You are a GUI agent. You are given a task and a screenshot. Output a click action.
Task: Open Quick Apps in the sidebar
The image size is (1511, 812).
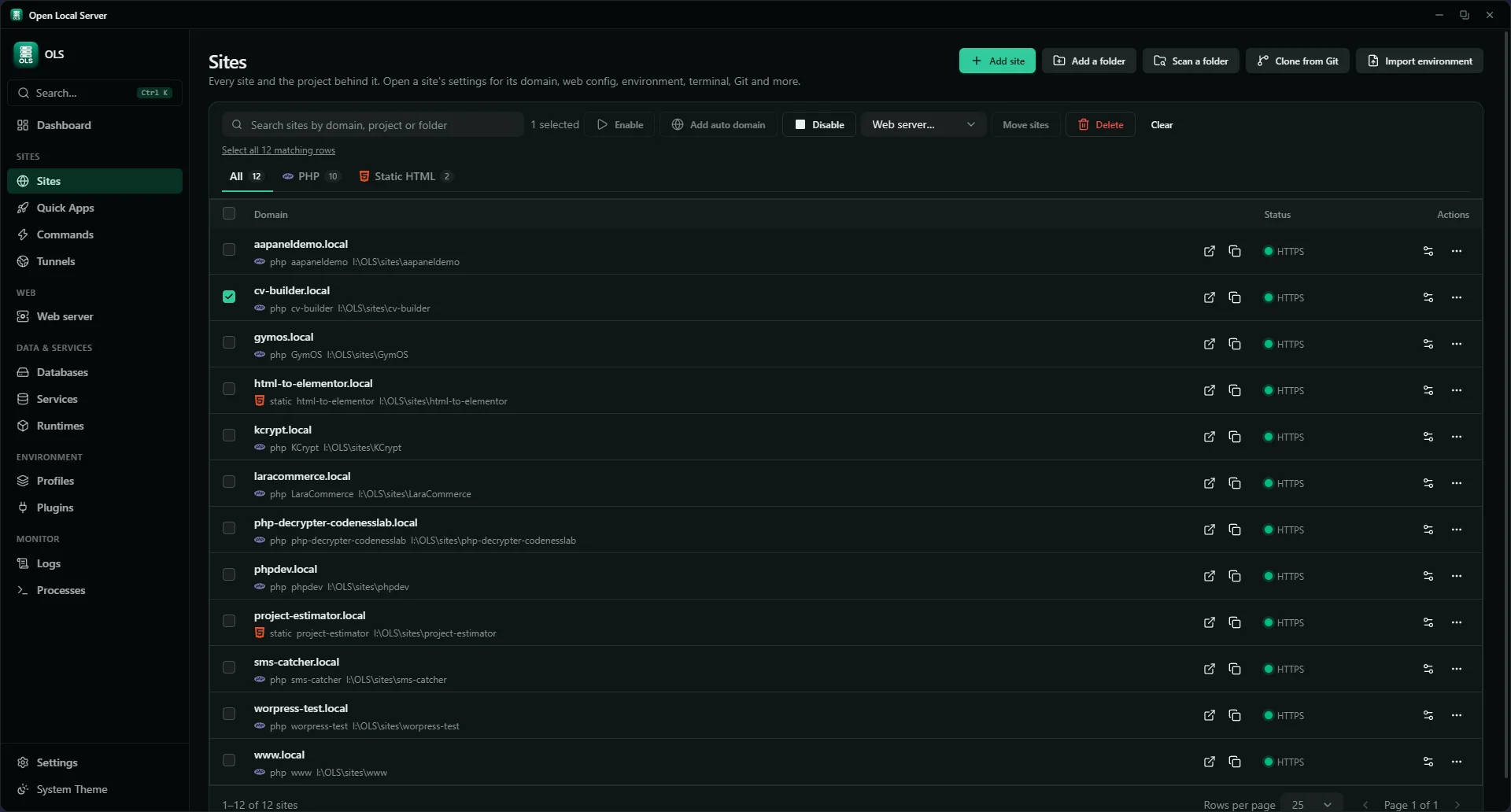(x=94, y=208)
